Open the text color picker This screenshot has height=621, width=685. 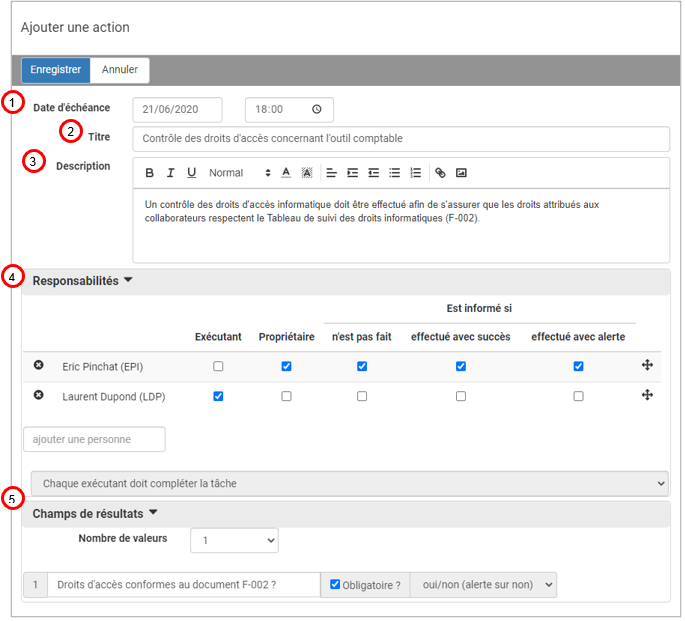point(286,173)
